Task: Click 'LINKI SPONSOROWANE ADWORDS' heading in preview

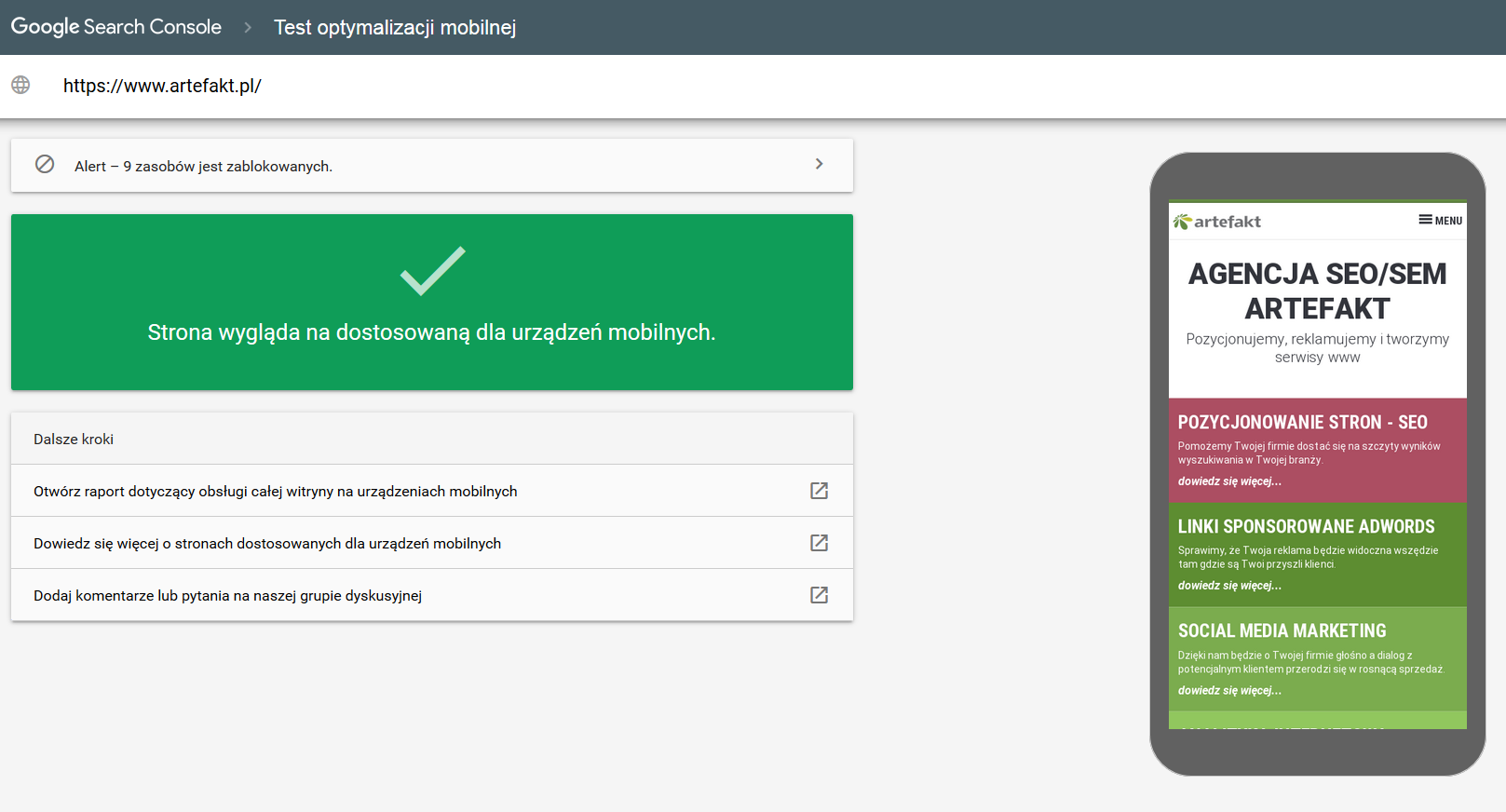Action: 1306,526
